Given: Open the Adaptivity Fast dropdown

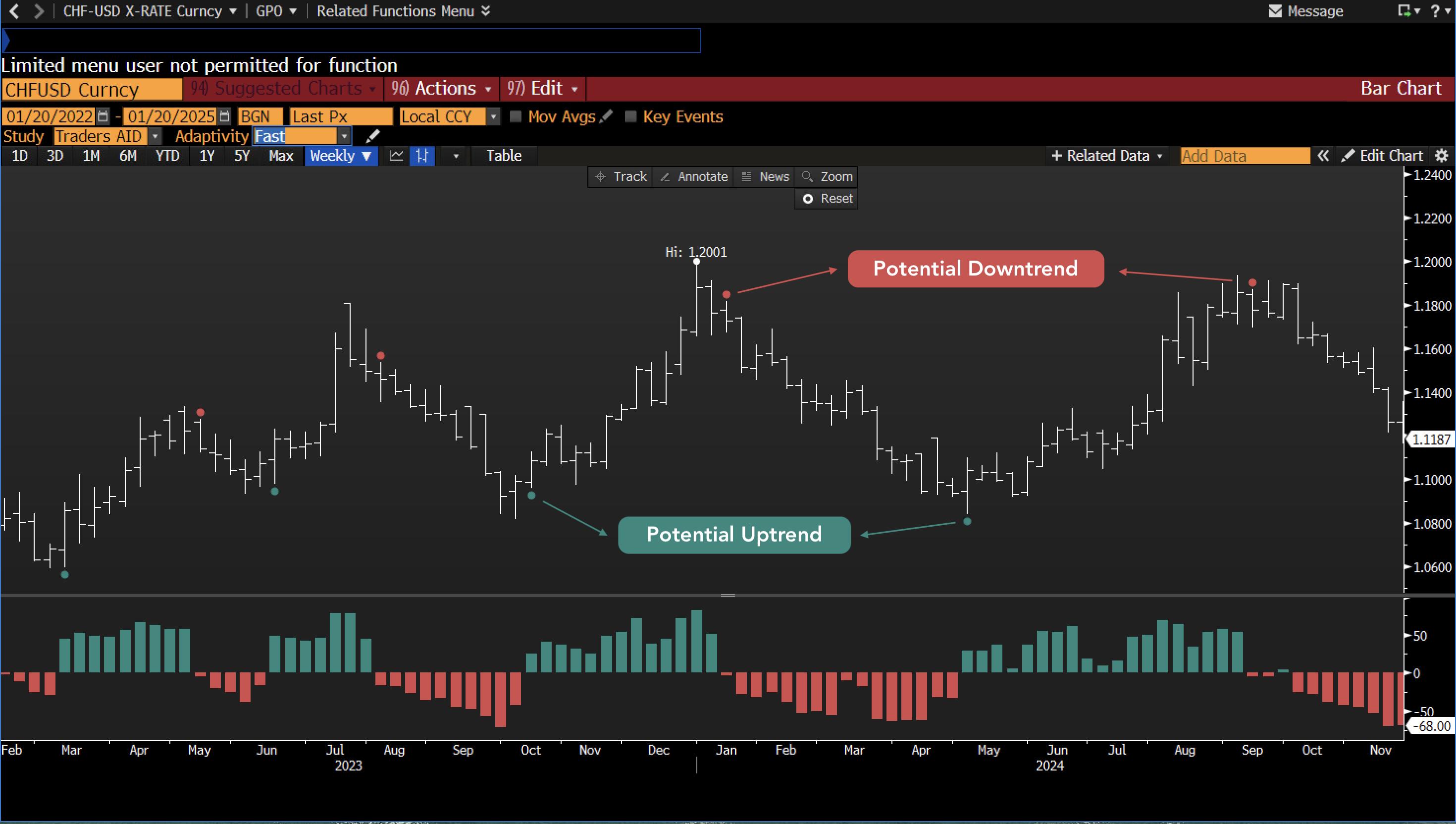Looking at the screenshot, I should coord(344,136).
